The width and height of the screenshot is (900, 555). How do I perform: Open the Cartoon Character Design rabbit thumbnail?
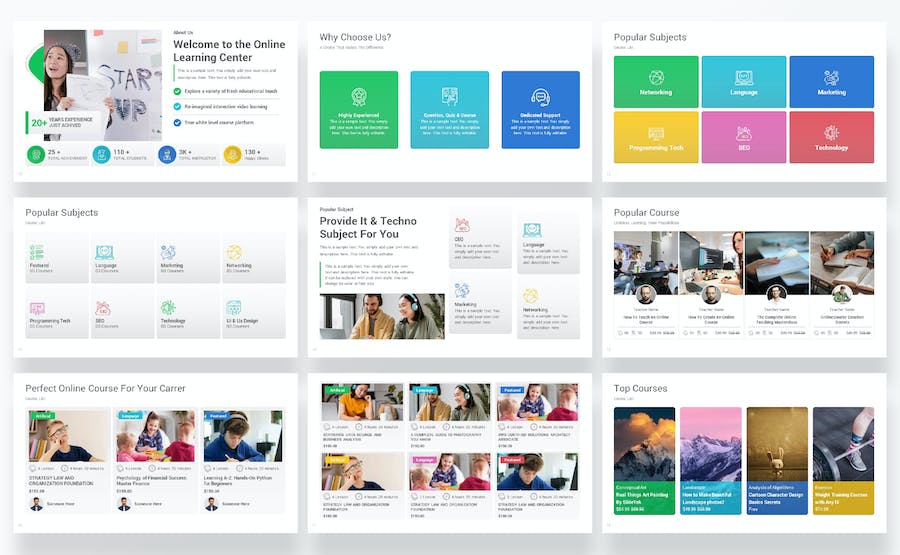[x=777, y=440]
